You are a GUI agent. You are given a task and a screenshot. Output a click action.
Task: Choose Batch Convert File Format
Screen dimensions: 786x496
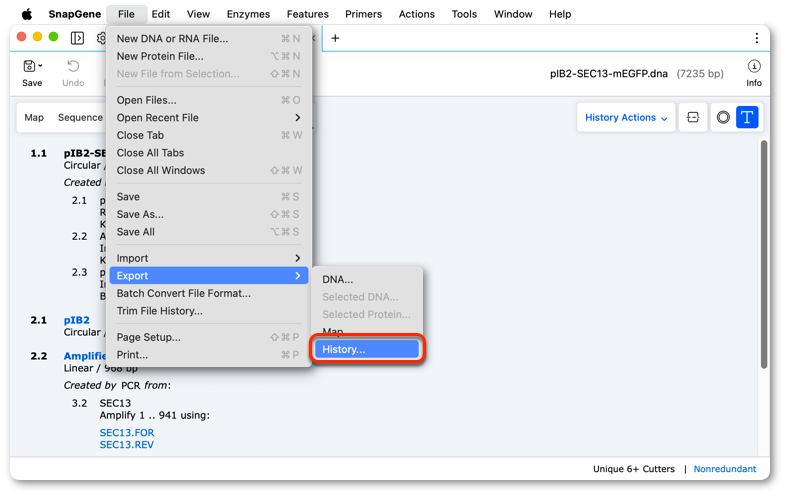(209, 293)
